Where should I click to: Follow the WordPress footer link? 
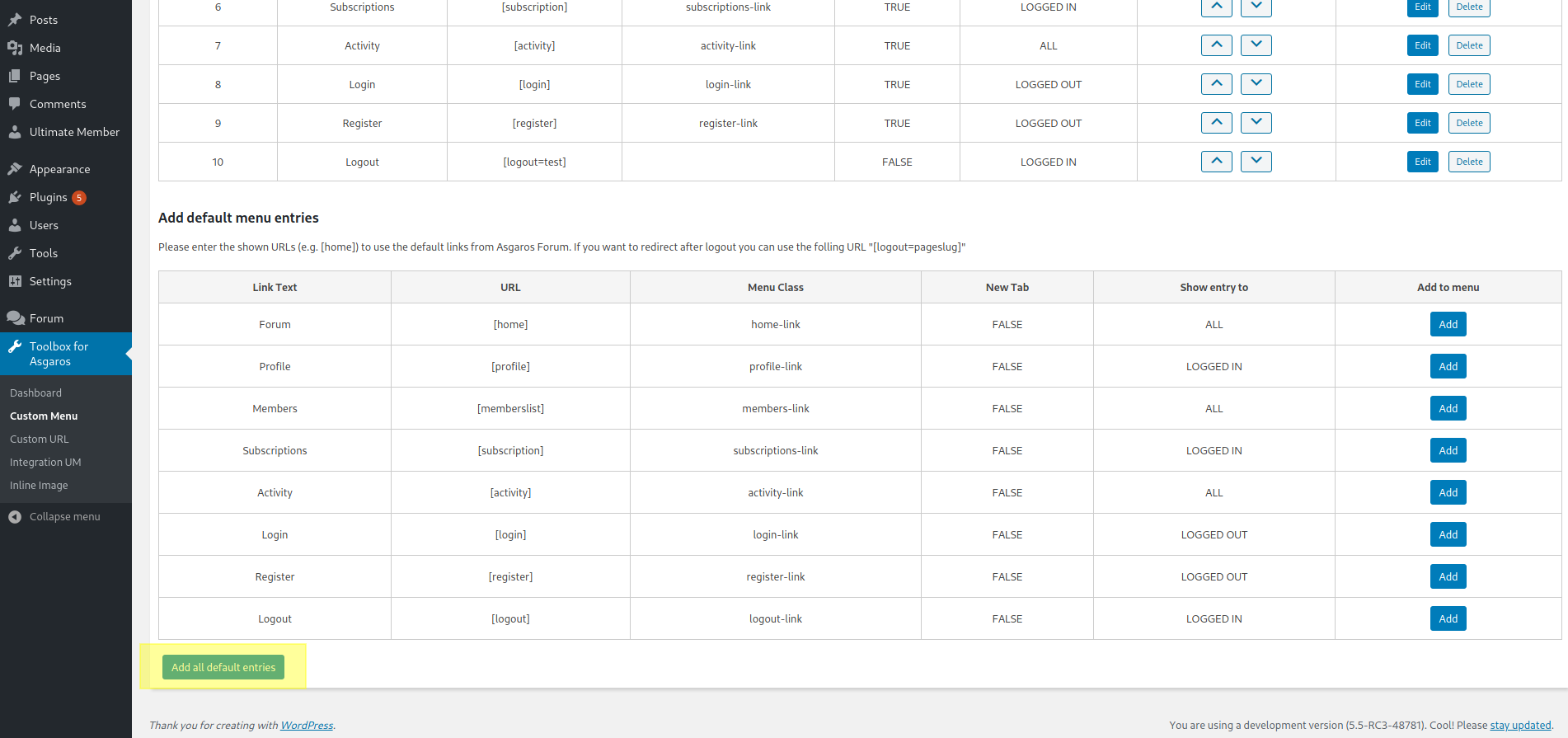[307, 726]
